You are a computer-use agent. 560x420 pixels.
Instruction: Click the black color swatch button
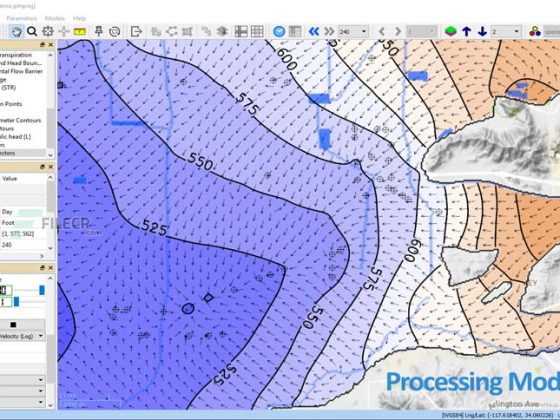[13, 325]
